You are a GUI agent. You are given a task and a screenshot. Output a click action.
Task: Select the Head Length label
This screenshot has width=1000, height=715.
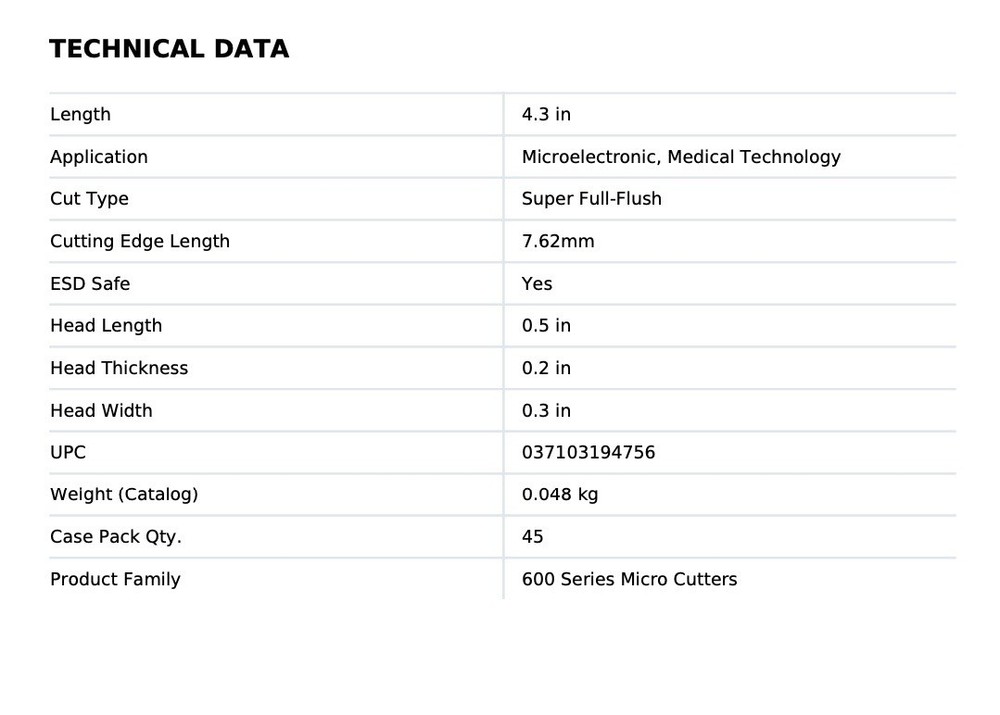(106, 326)
